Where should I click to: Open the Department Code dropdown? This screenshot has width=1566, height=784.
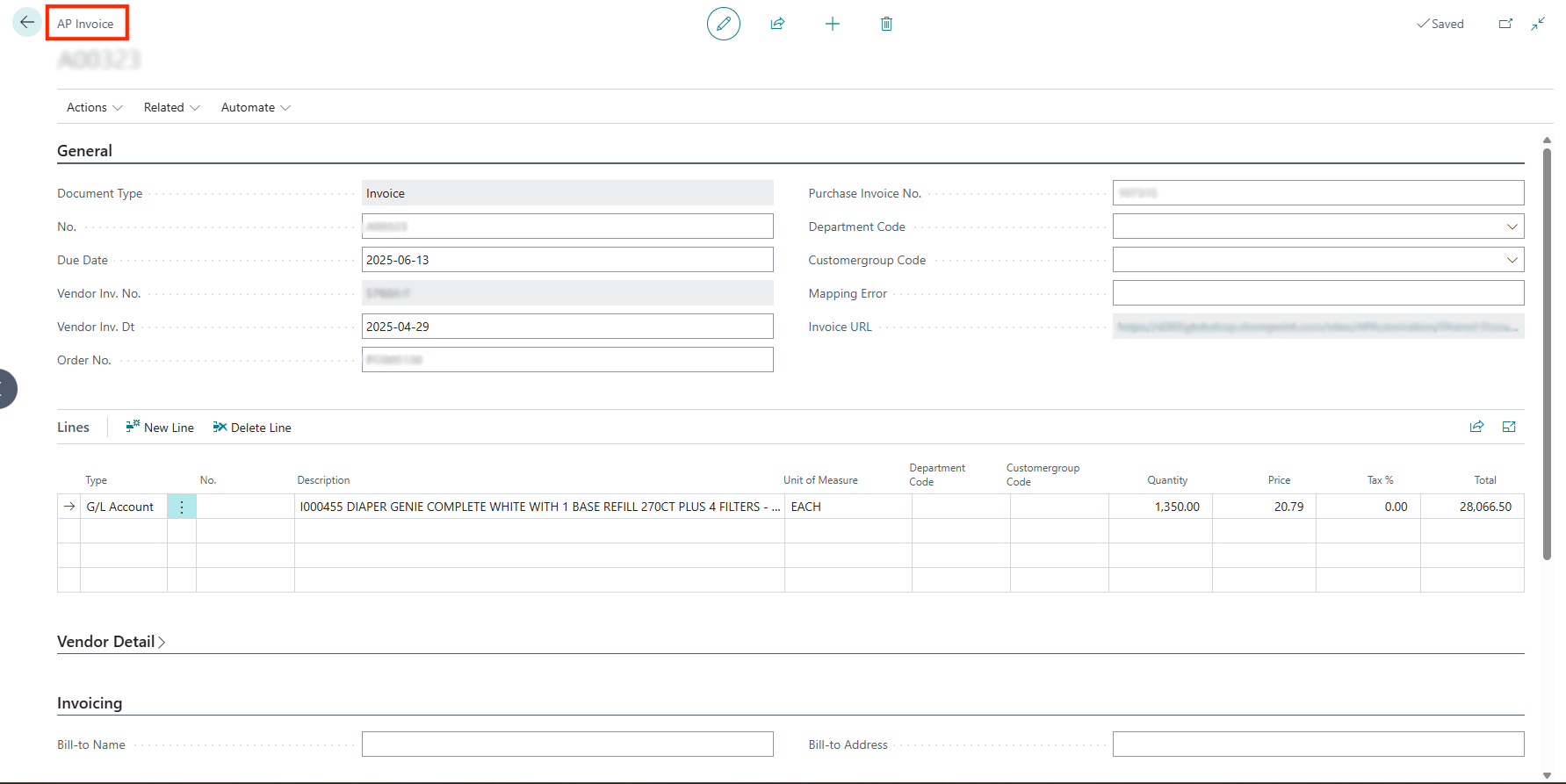tap(1512, 227)
